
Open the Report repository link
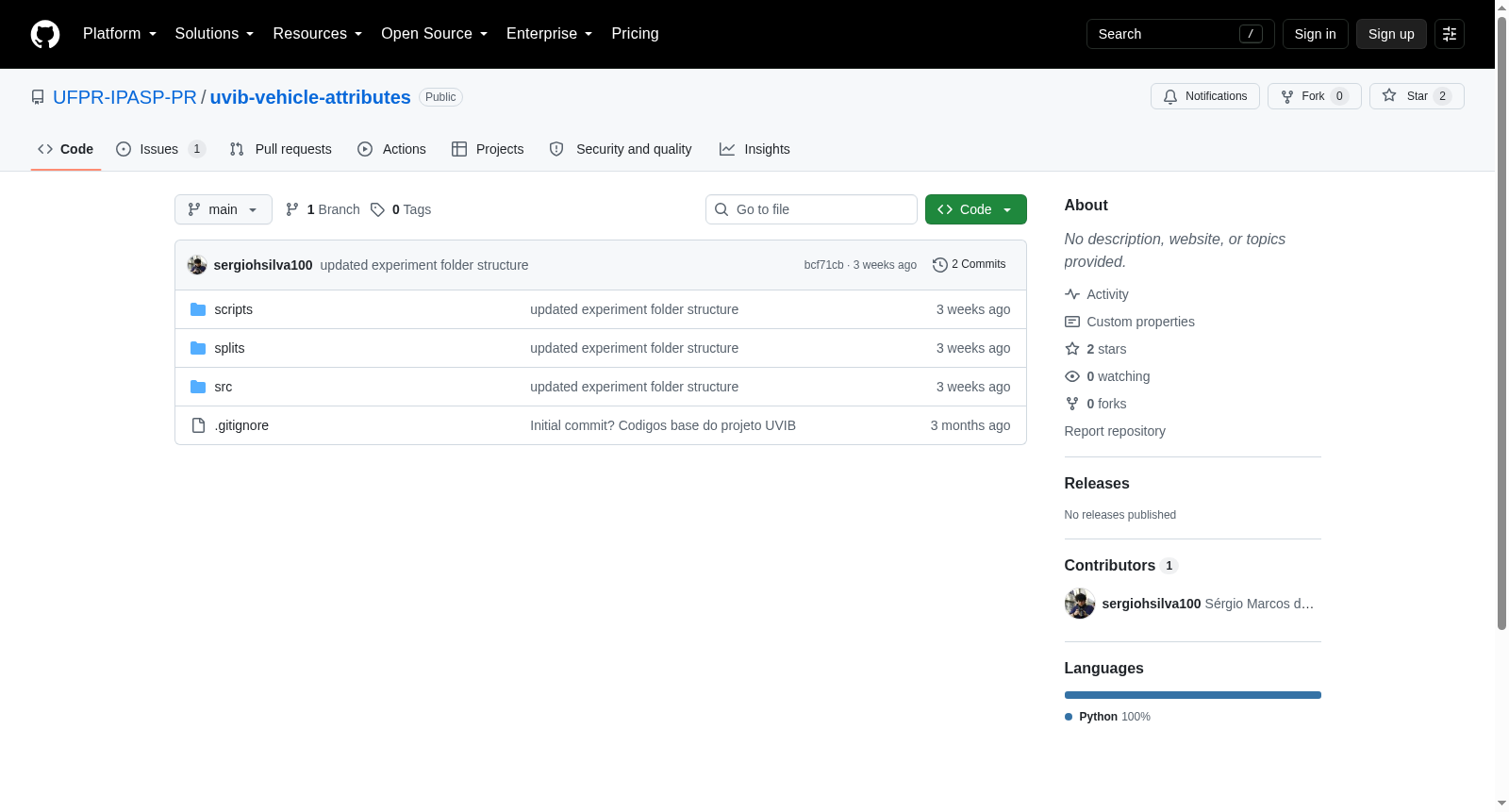point(1115,431)
